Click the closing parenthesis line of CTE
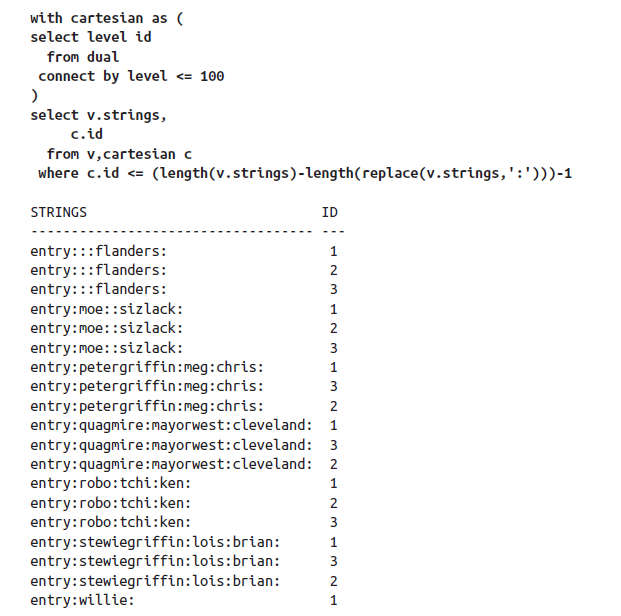This screenshot has height=616, width=621. point(34,96)
